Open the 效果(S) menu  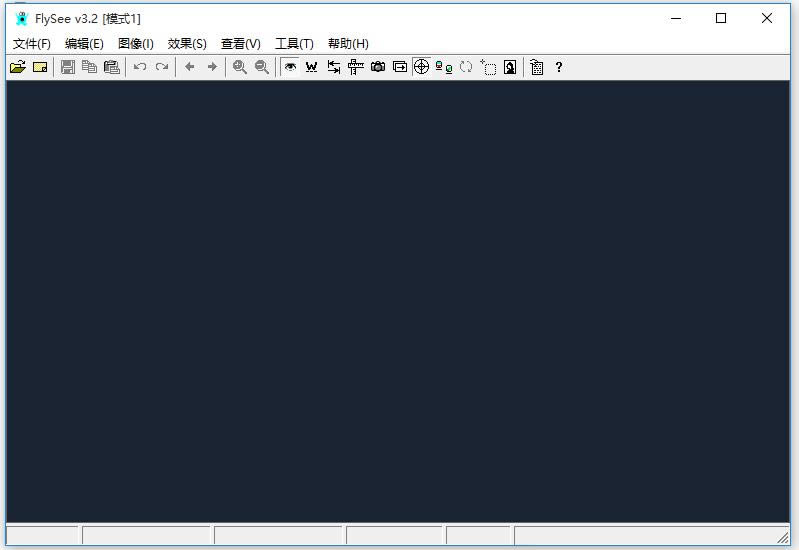(187, 44)
